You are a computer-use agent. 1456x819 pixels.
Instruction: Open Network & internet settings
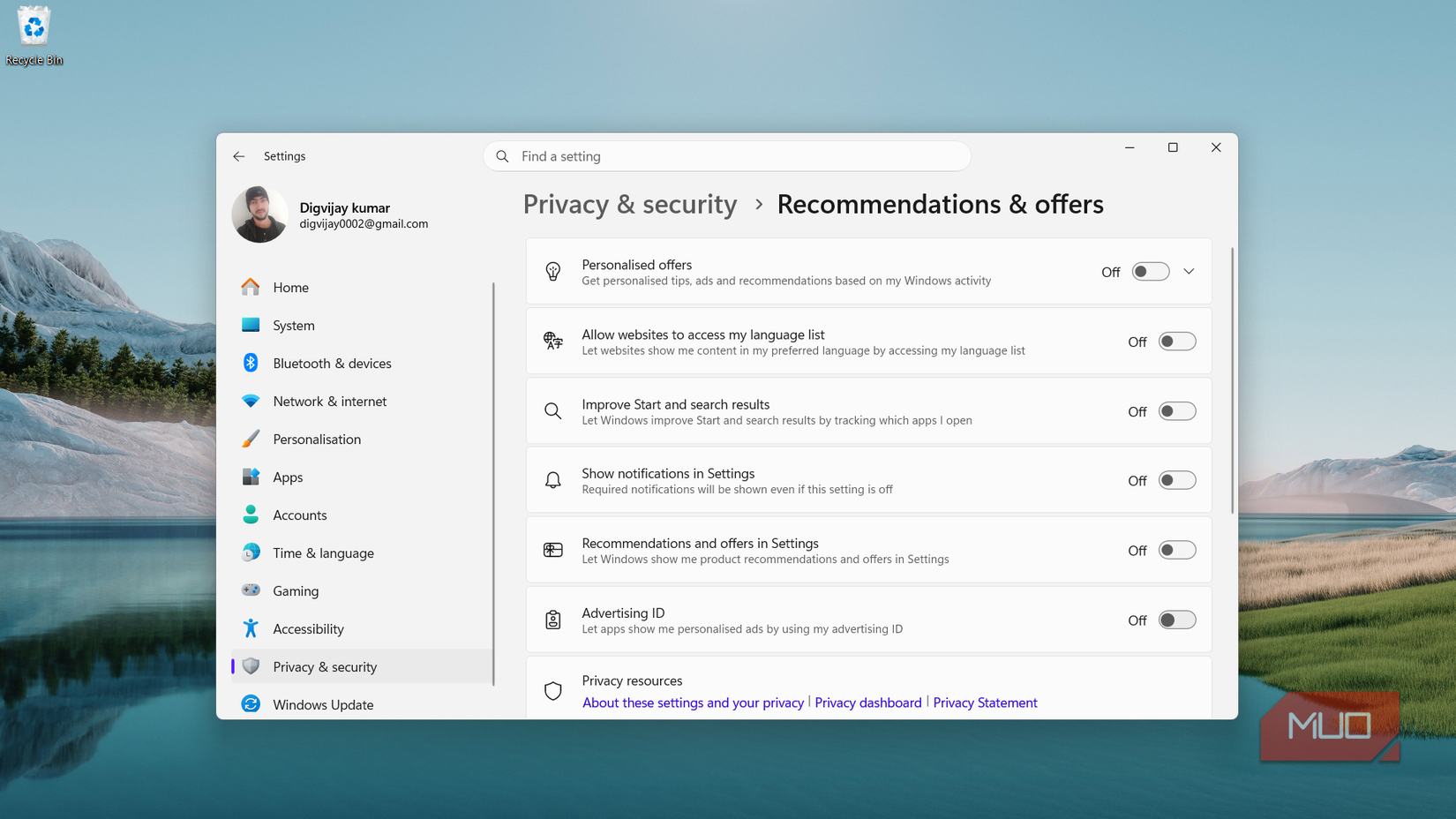point(362,401)
